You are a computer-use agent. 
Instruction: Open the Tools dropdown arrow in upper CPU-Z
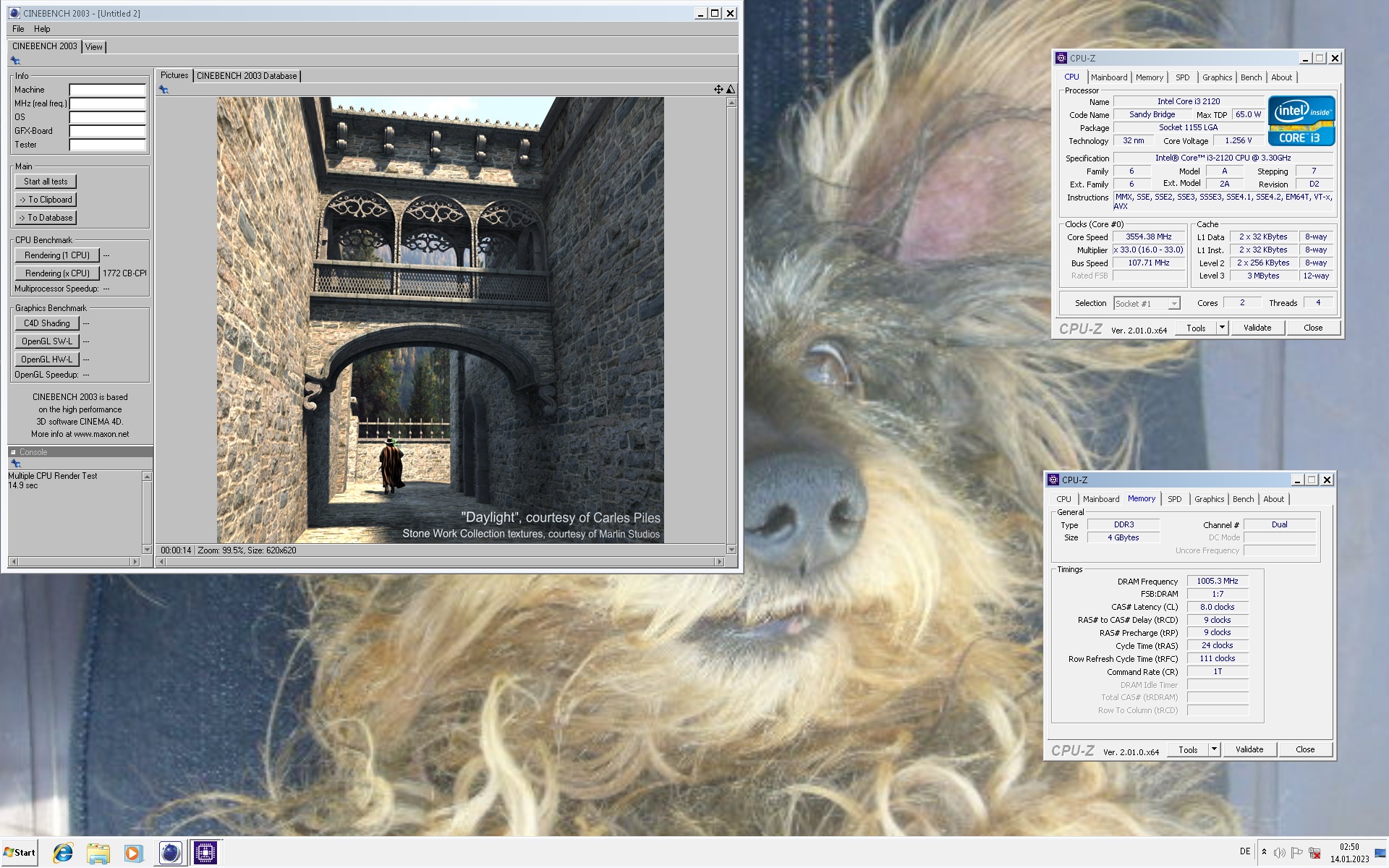pyautogui.click(x=1222, y=328)
